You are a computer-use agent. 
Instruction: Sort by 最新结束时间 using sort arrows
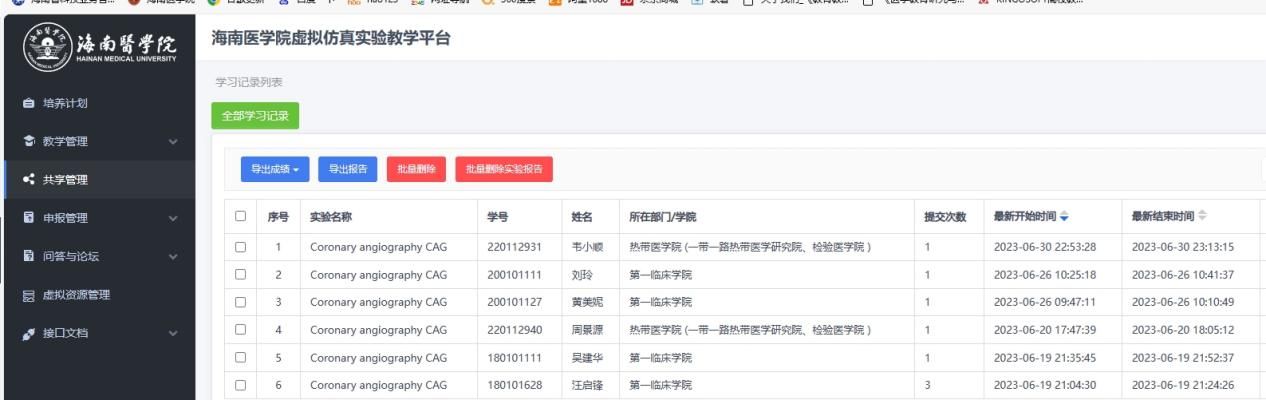(1201, 217)
